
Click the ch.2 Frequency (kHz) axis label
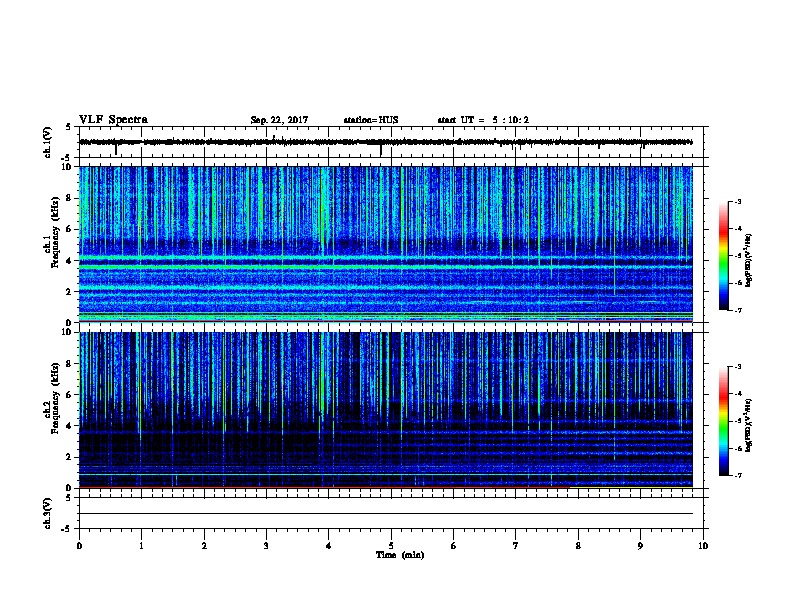tap(51, 398)
